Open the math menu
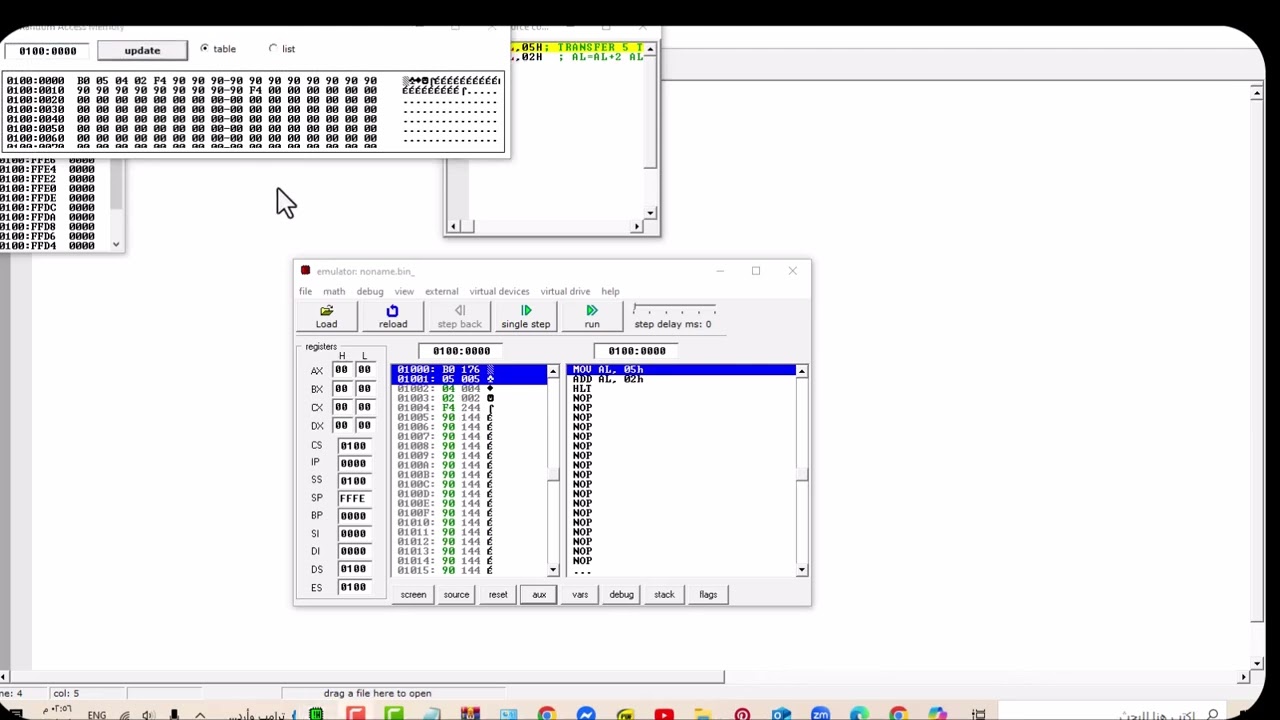Image resolution: width=1280 pixels, height=720 pixels. pos(334,291)
